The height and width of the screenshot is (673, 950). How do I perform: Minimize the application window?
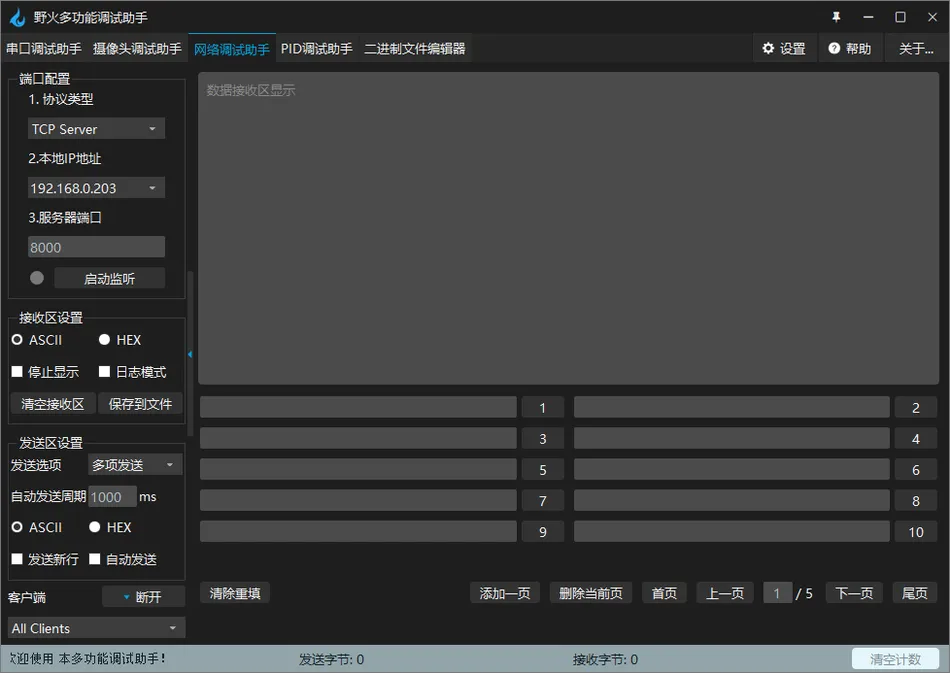[868, 17]
